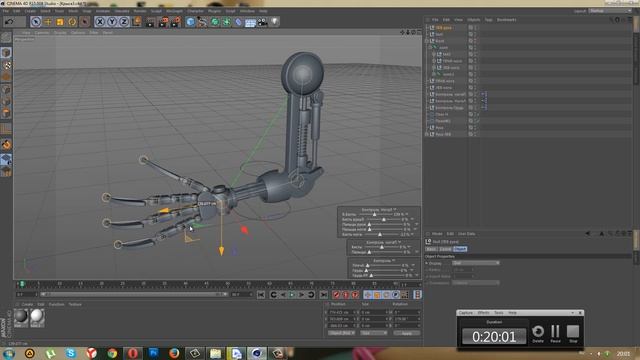Select the orange Snap icon in left toolbar

click(6, 144)
